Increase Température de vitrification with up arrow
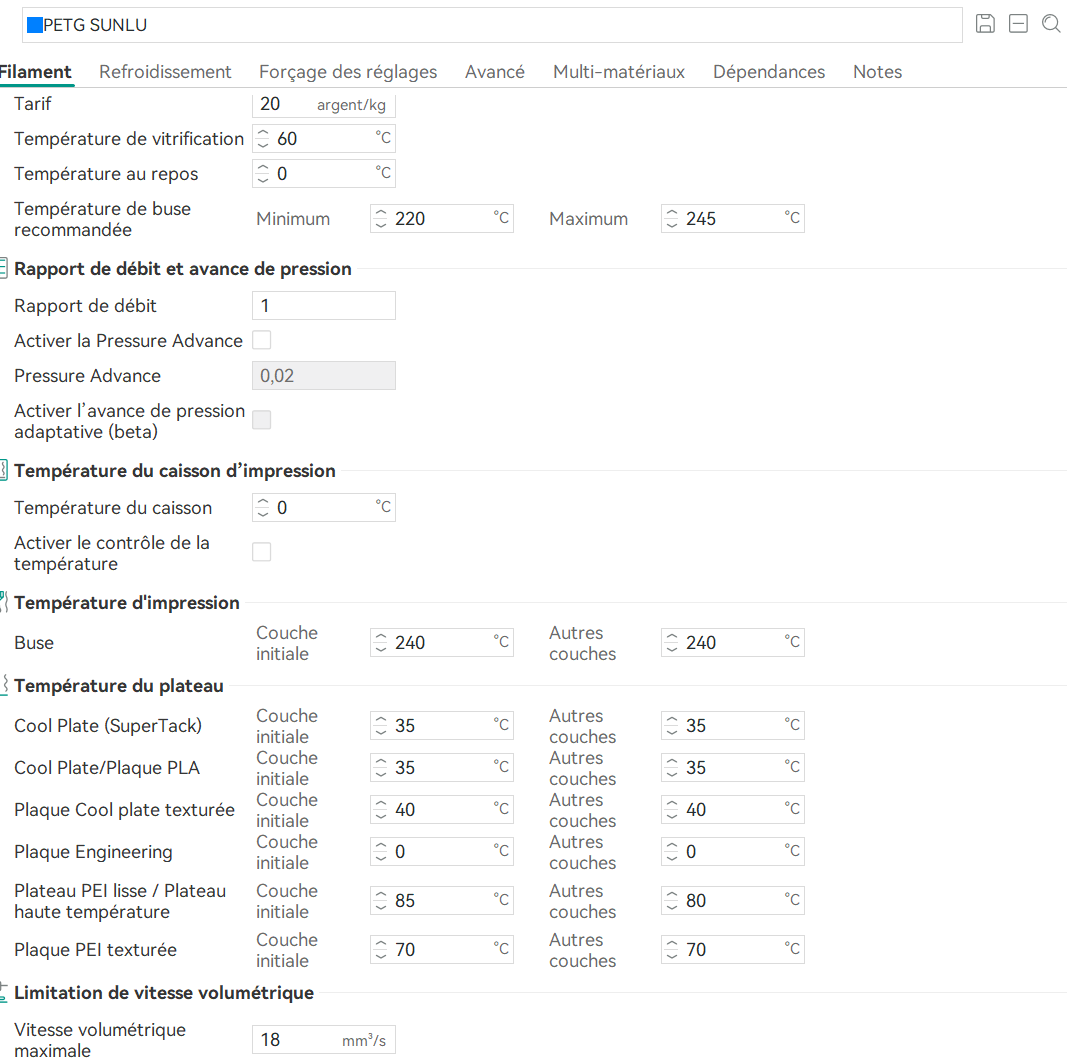The height and width of the screenshot is (1063, 1067). [263, 133]
